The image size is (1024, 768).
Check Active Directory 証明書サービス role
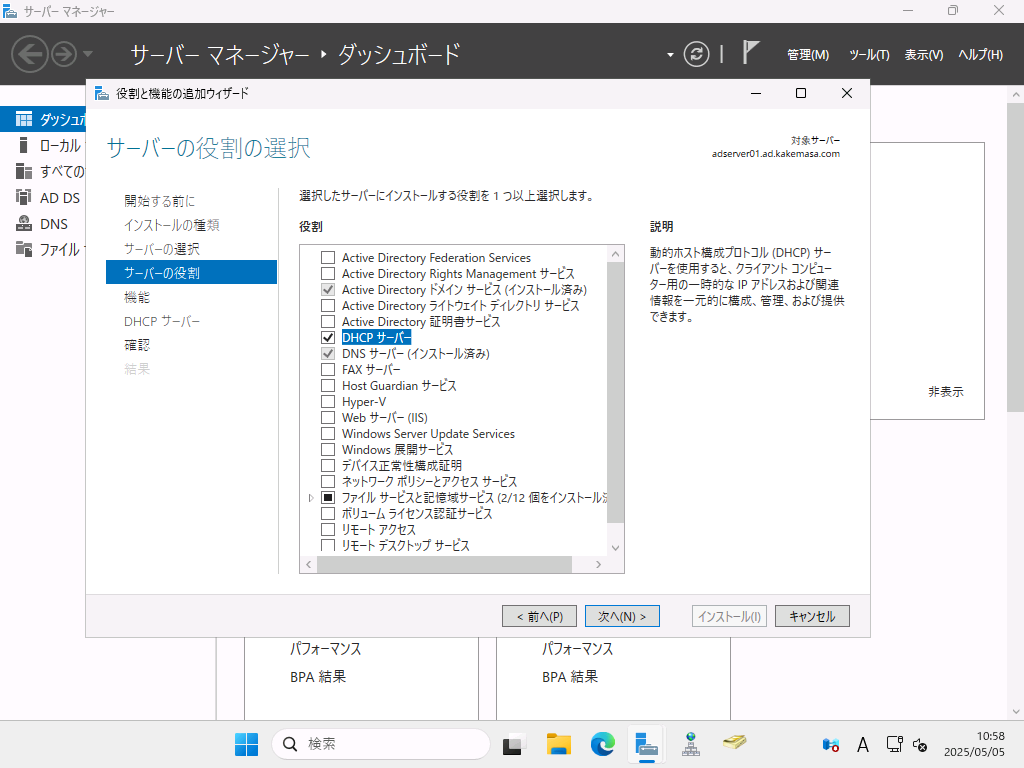tap(328, 321)
